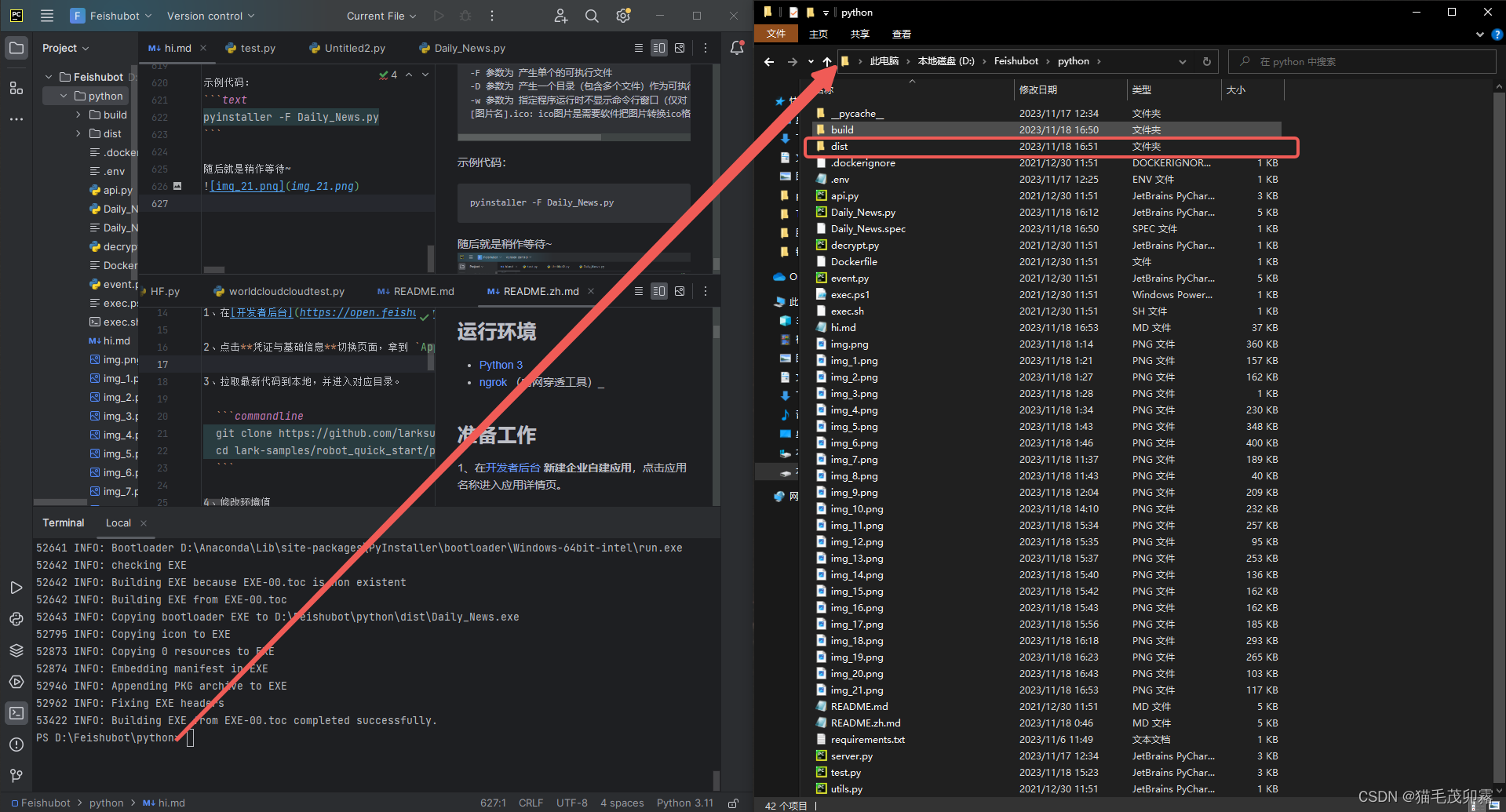Image resolution: width=1506 pixels, height=812 pixels.
Task: Open the Terminal tool window icon
Action: tap(16, 713)
